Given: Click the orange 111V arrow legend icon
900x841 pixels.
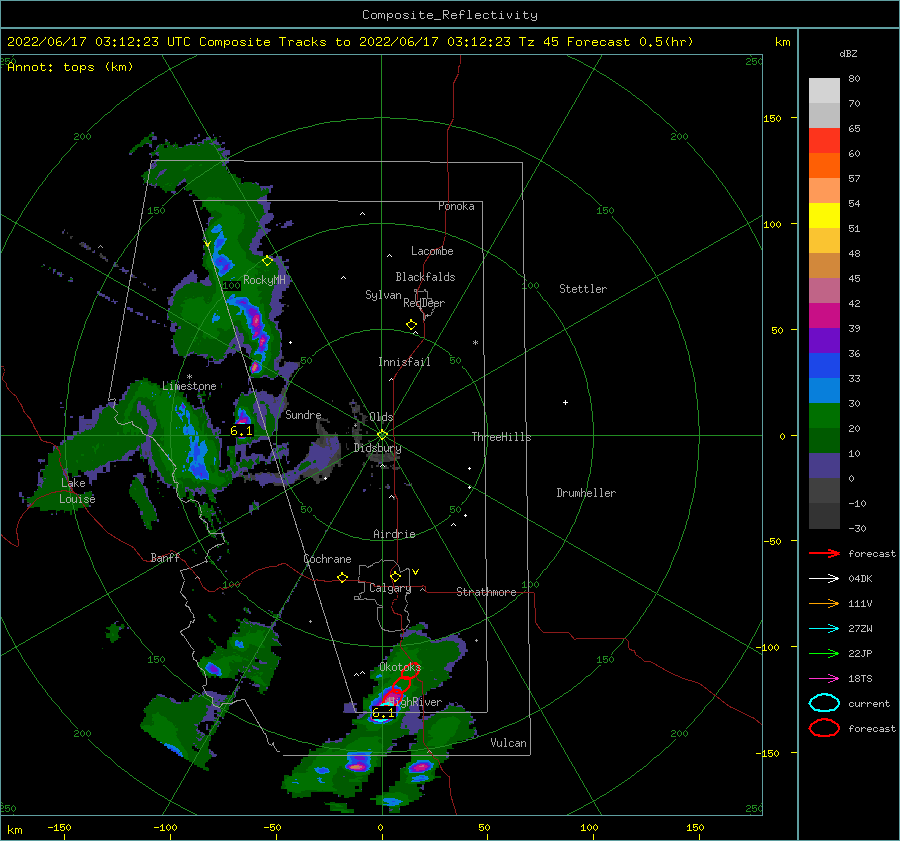Looking at the screenshot, I should tap(824, 603).
